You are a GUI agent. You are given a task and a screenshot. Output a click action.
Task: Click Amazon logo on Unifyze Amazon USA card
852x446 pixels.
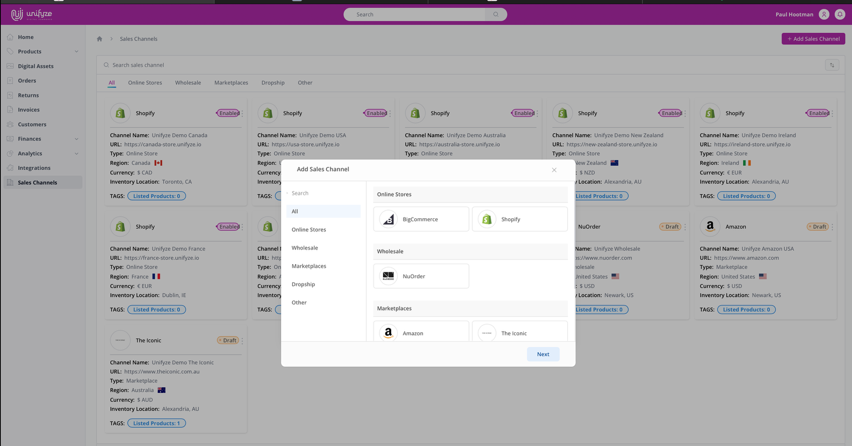pos(710,227)
